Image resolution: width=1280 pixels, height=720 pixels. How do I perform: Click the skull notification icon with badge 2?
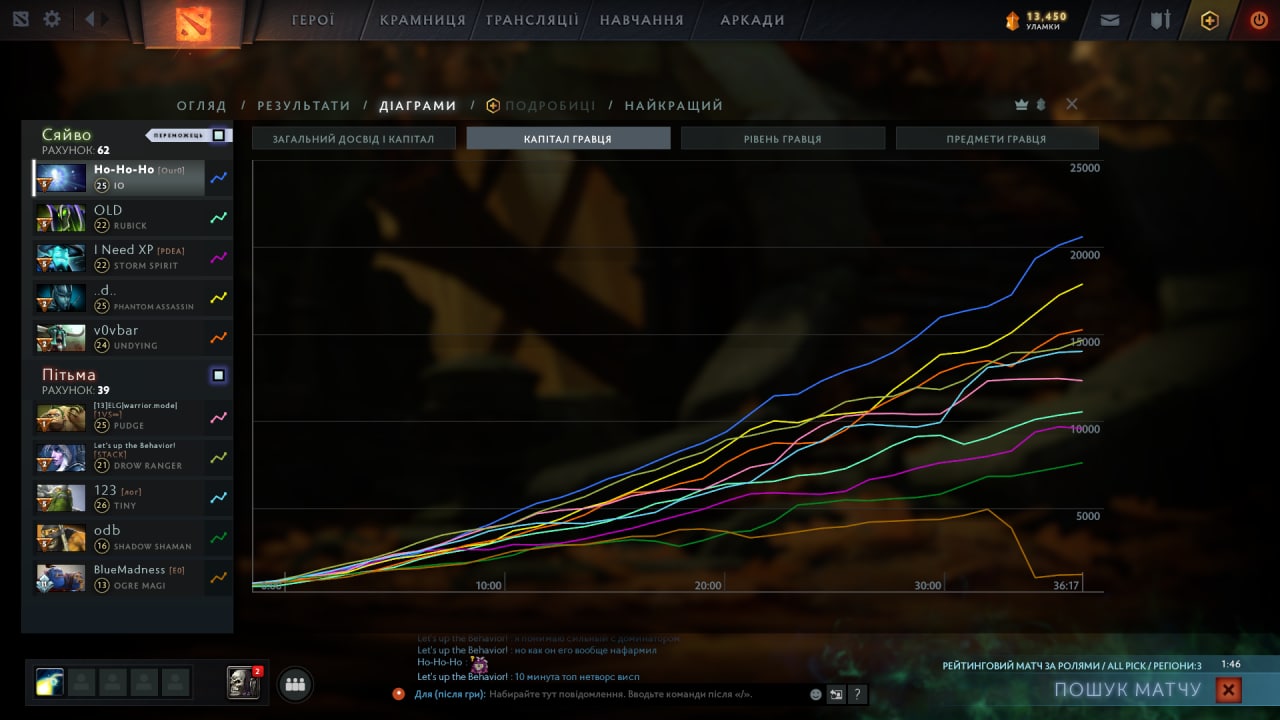coord(243,683)
